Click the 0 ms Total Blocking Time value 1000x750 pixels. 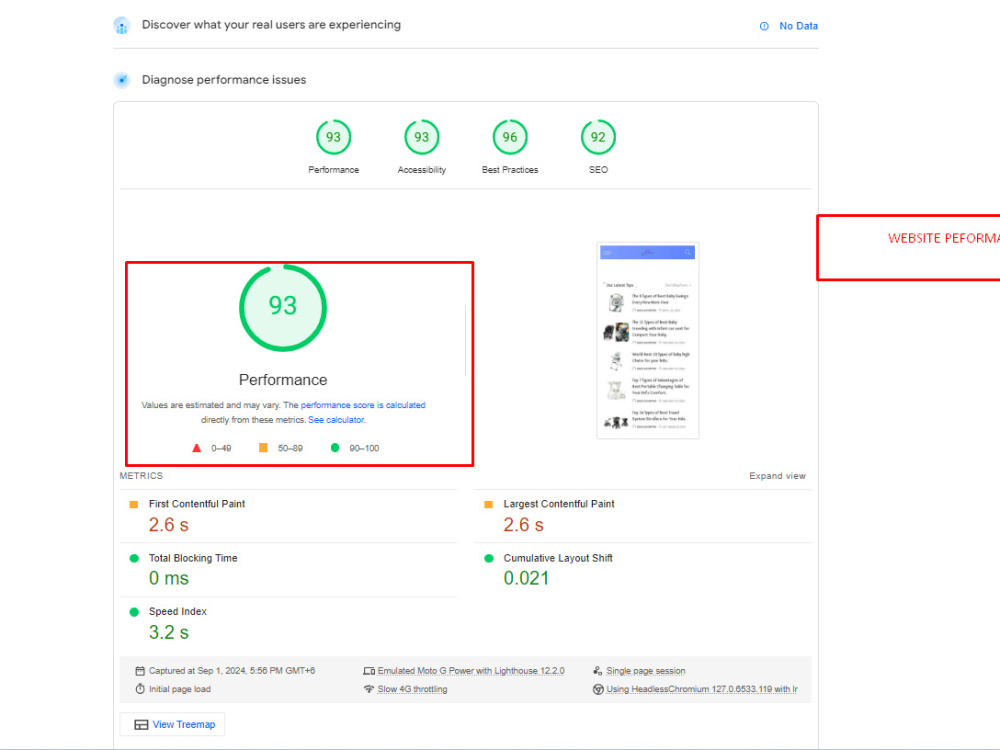[168, 578]
